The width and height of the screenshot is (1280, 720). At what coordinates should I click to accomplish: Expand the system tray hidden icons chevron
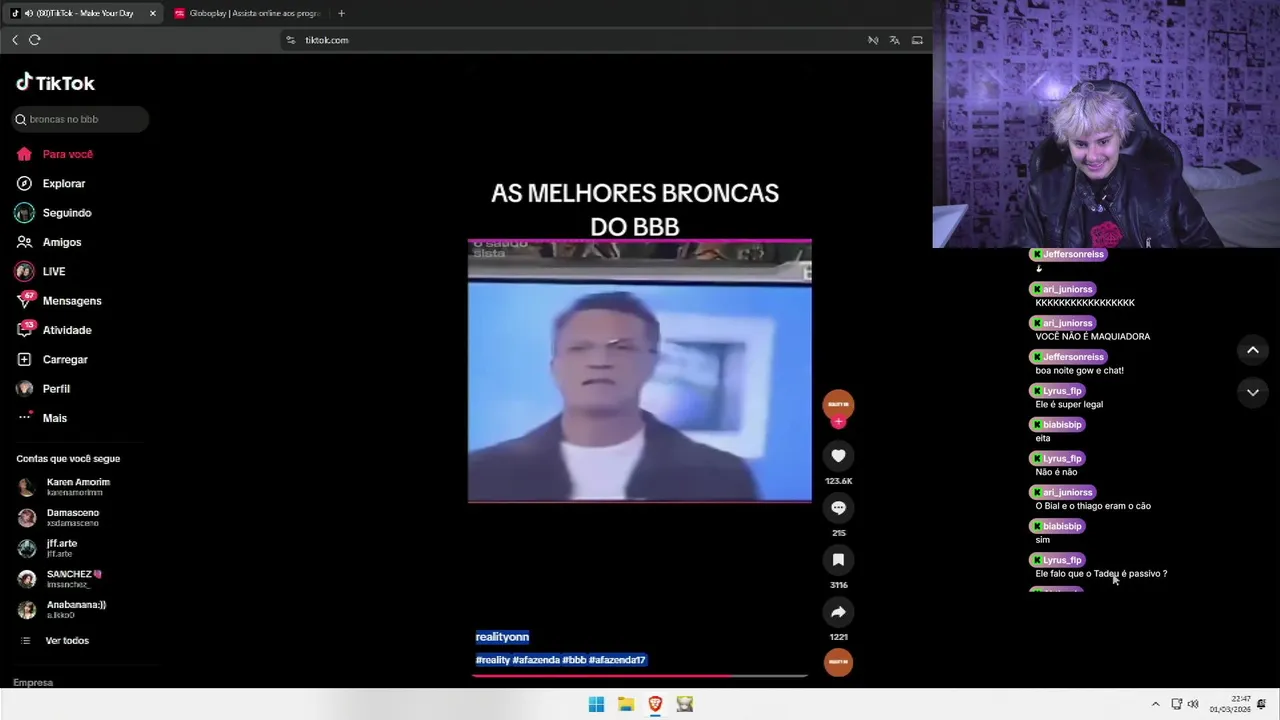(x=1155, y=704)
